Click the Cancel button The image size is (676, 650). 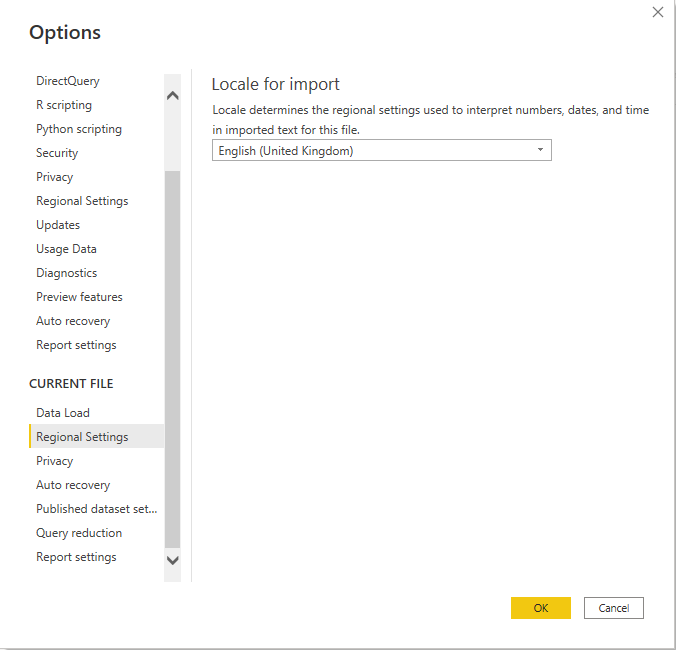613,608
